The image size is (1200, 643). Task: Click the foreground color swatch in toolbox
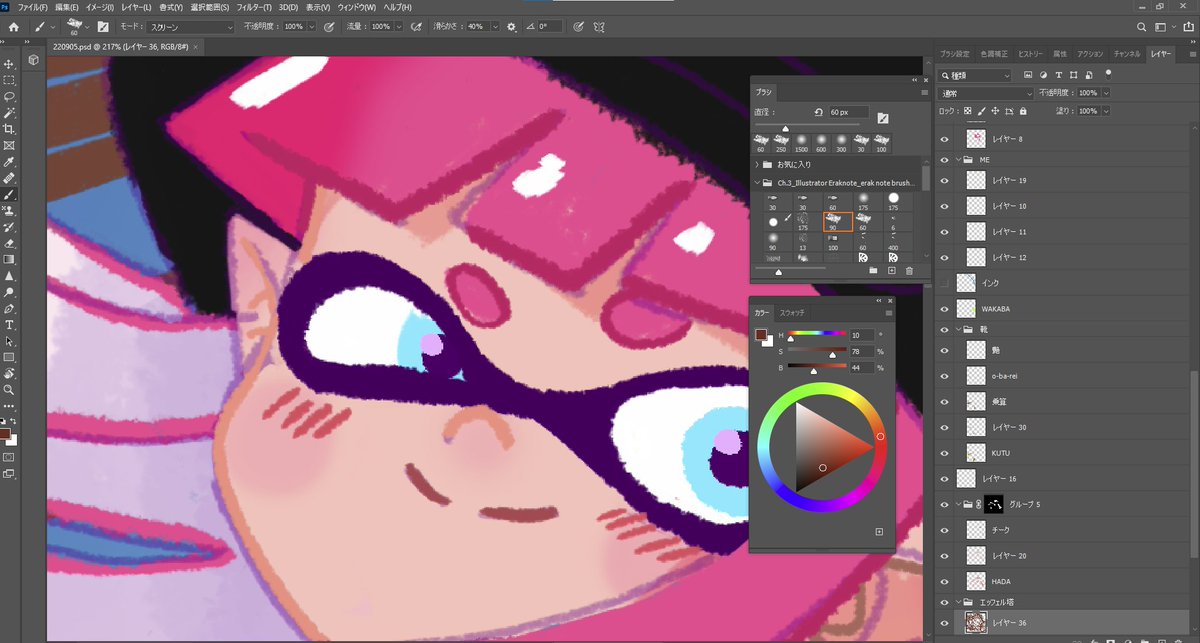pyautogui.click(x=6, y=432)
